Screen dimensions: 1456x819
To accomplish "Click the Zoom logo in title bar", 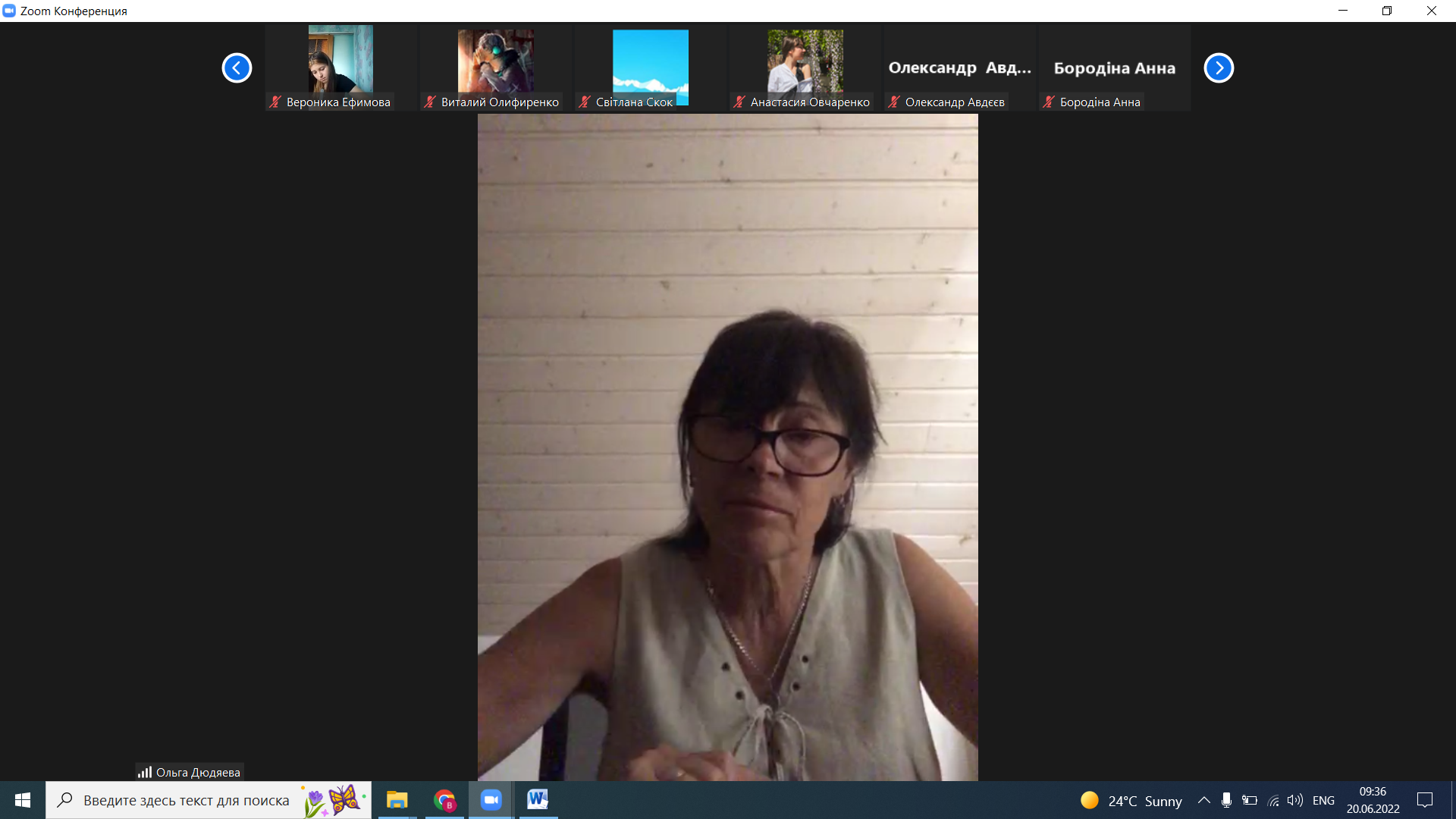I will point(9,11).
